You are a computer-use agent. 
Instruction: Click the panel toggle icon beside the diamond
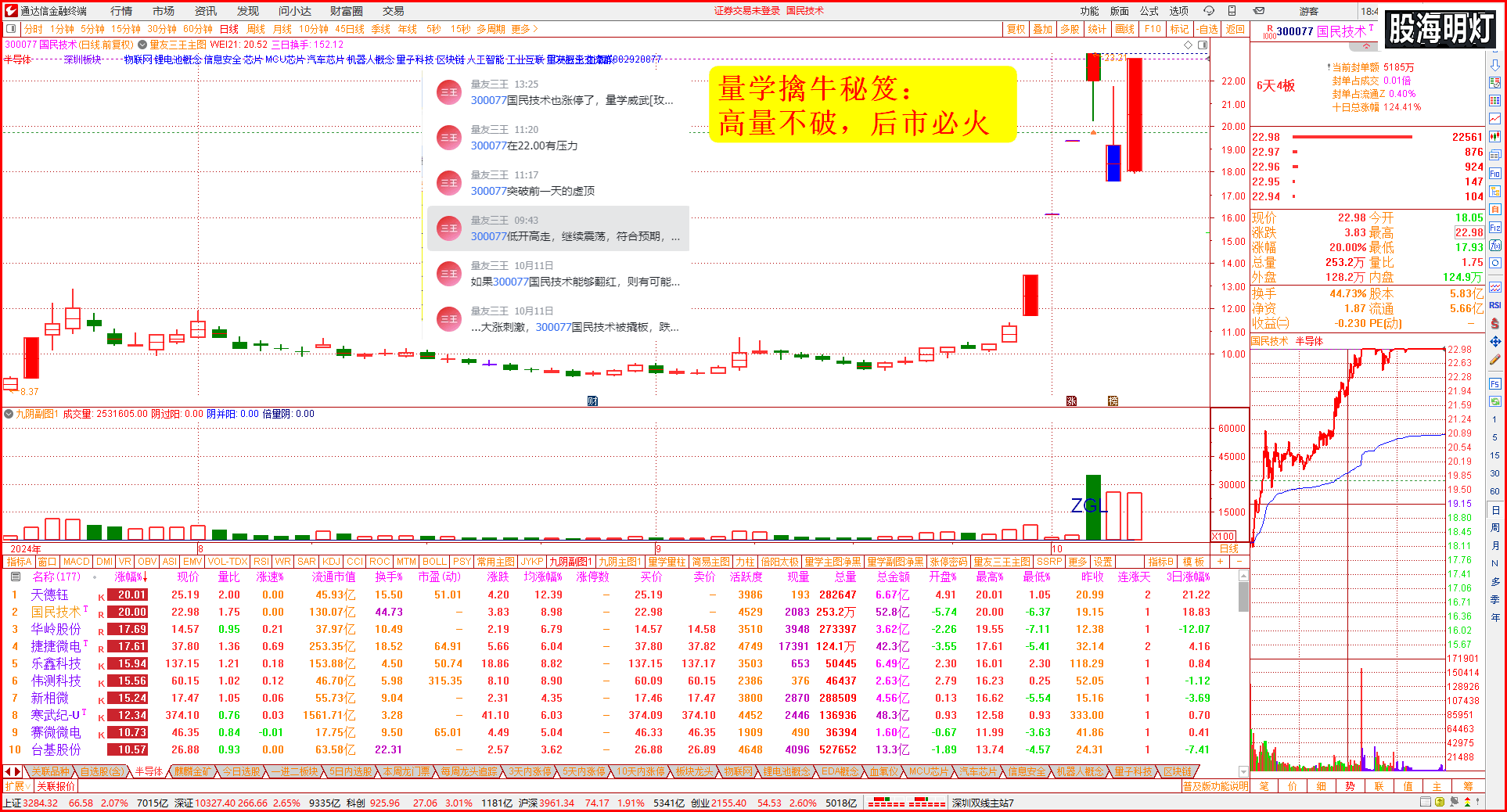(x=1203, y=45)
